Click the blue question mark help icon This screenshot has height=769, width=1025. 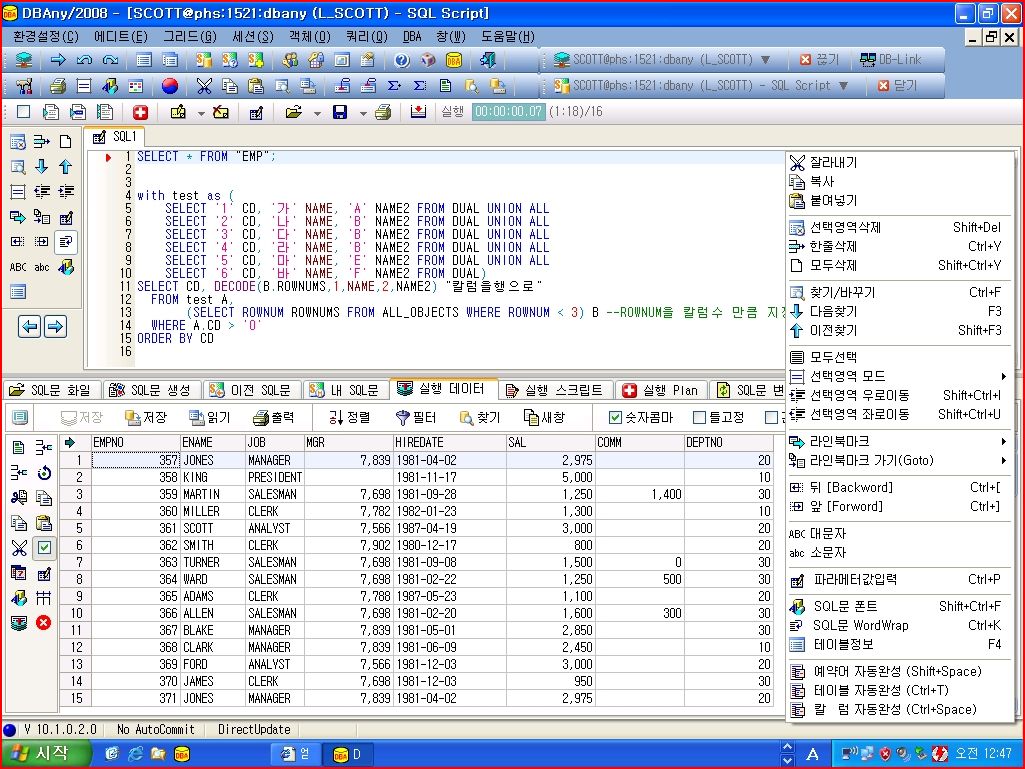point(401,60)
